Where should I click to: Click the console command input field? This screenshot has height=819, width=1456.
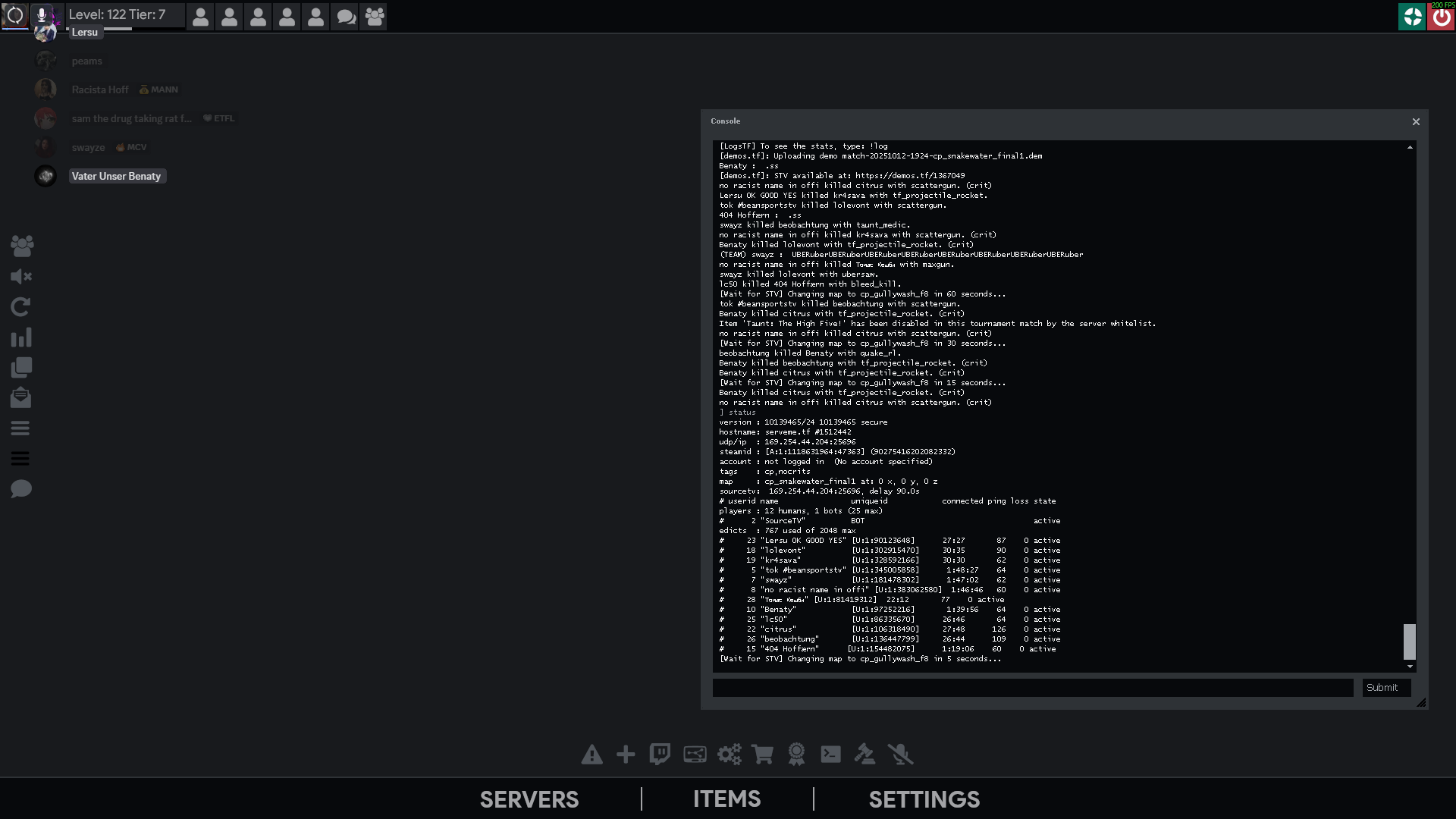[1033, 688]
